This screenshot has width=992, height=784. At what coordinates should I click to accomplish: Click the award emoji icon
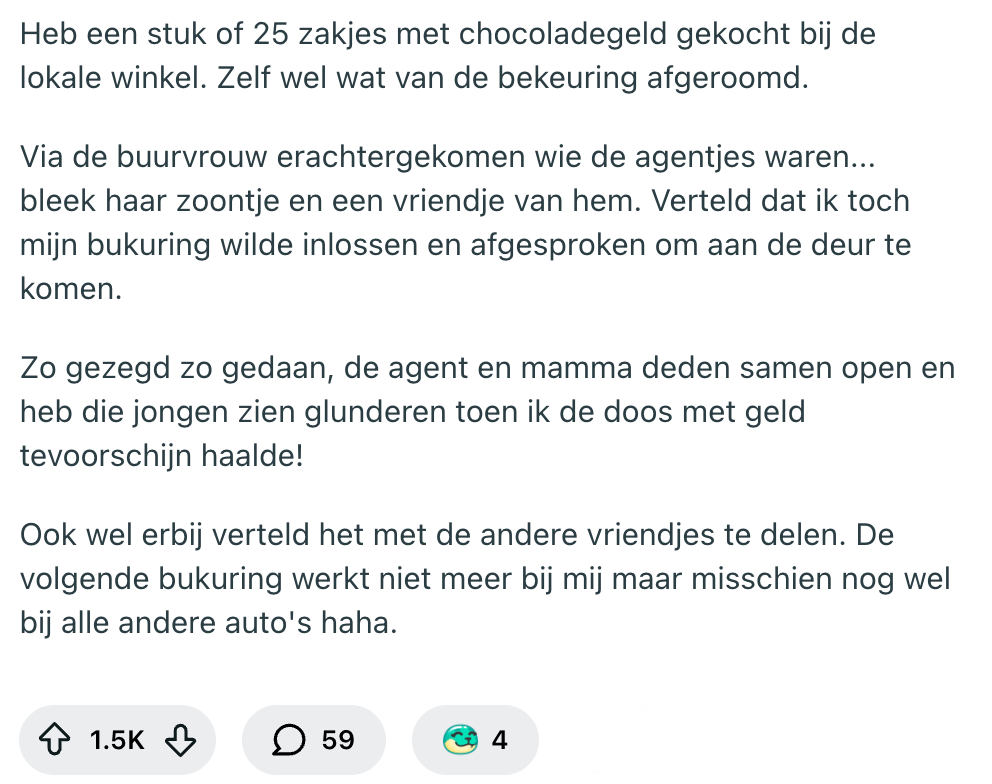coord(460,740)
